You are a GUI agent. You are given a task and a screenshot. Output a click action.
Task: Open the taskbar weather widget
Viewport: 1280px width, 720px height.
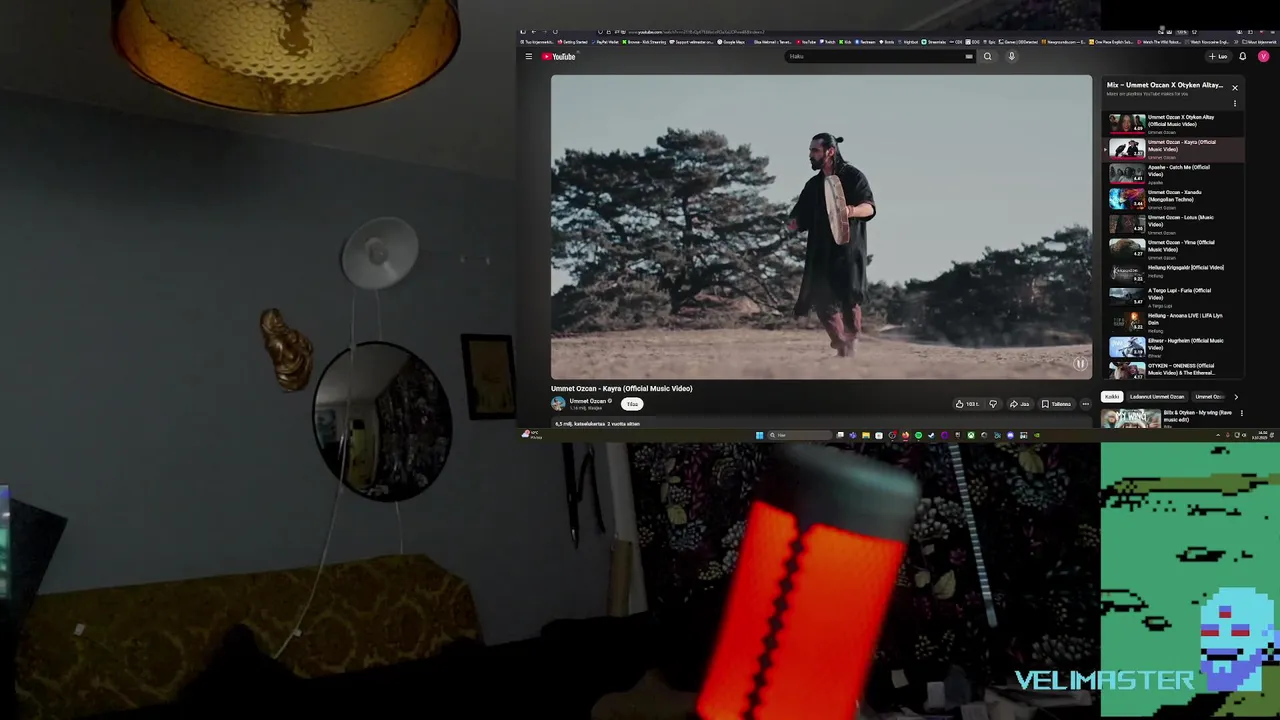click(x=531, y=435)
